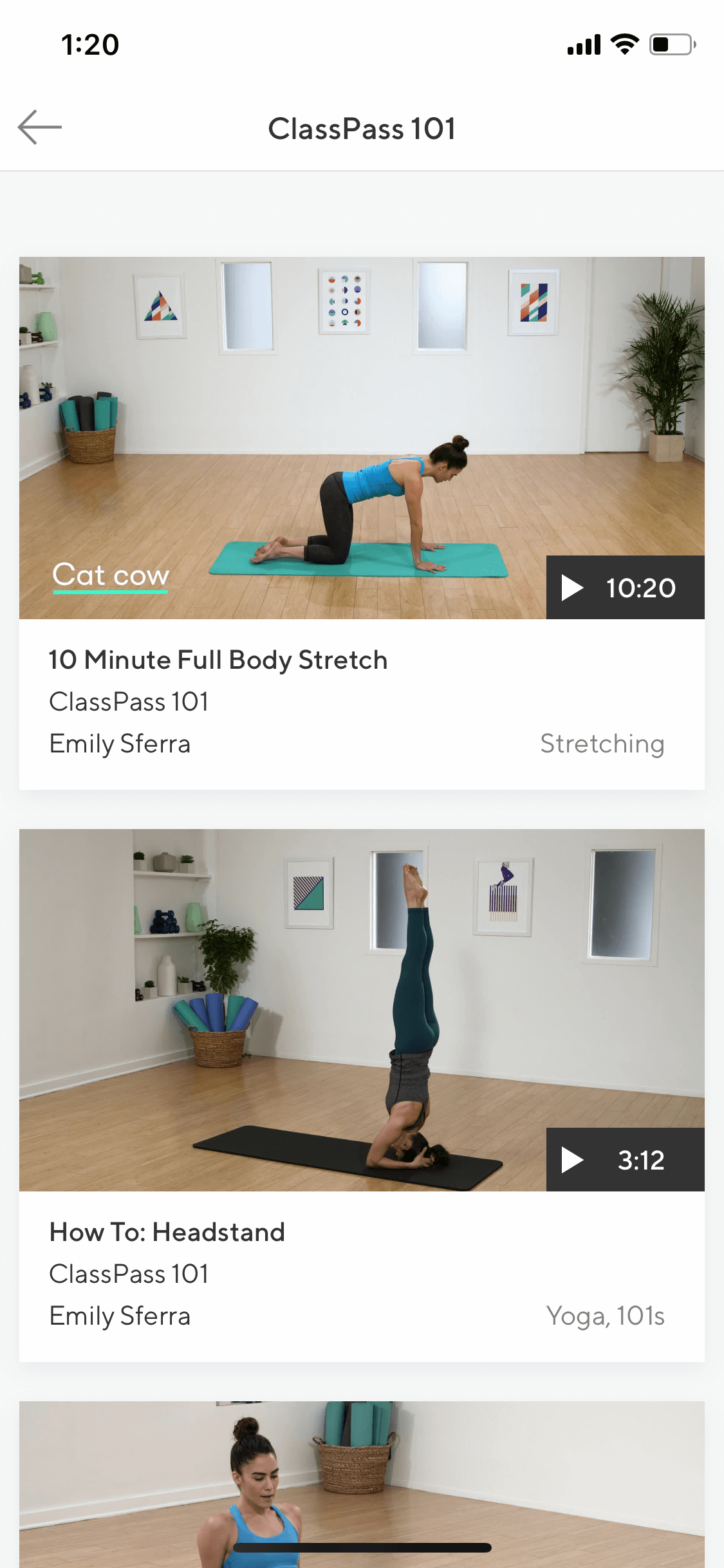Viewport: 724px width, 1568px height.
Task: Tap the home indicator bar
Action: (362, 1547)
